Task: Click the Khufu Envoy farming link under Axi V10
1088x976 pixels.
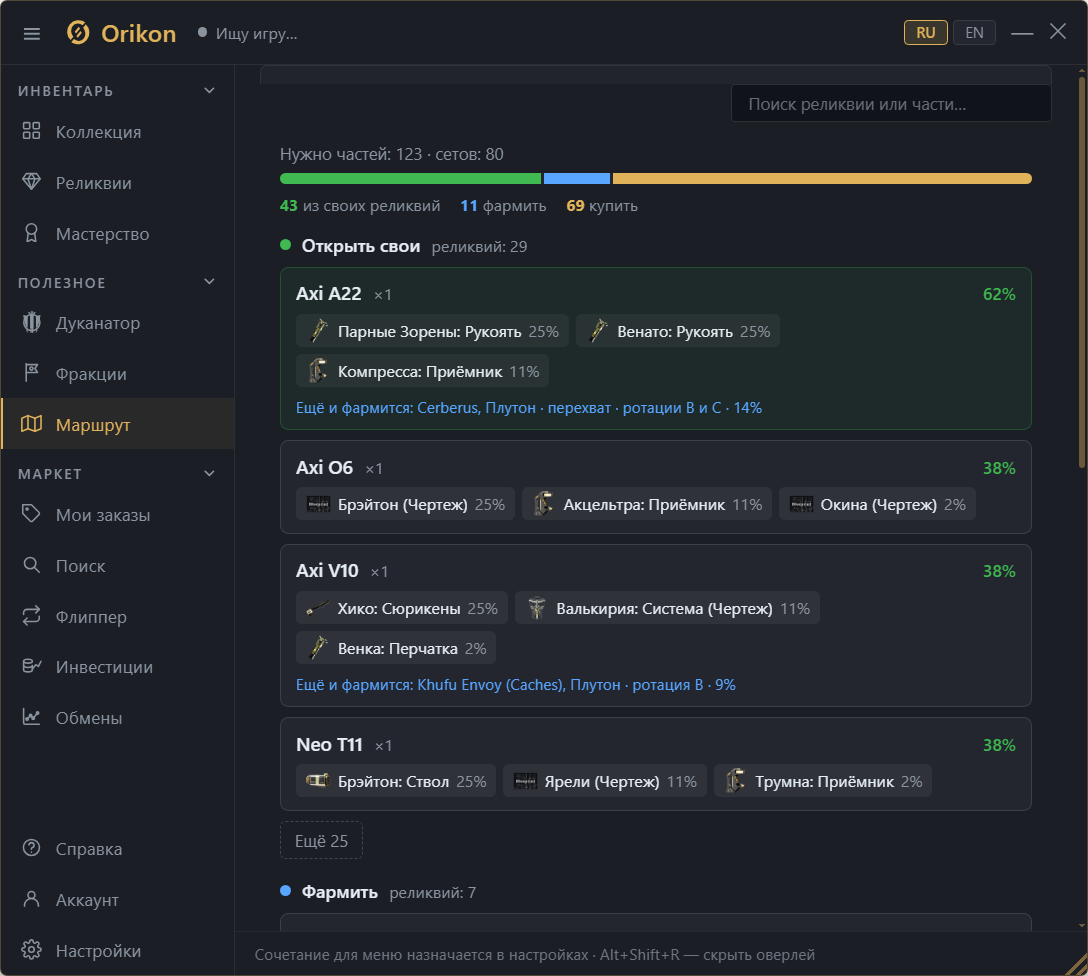Action: click(x=516, y=685)
